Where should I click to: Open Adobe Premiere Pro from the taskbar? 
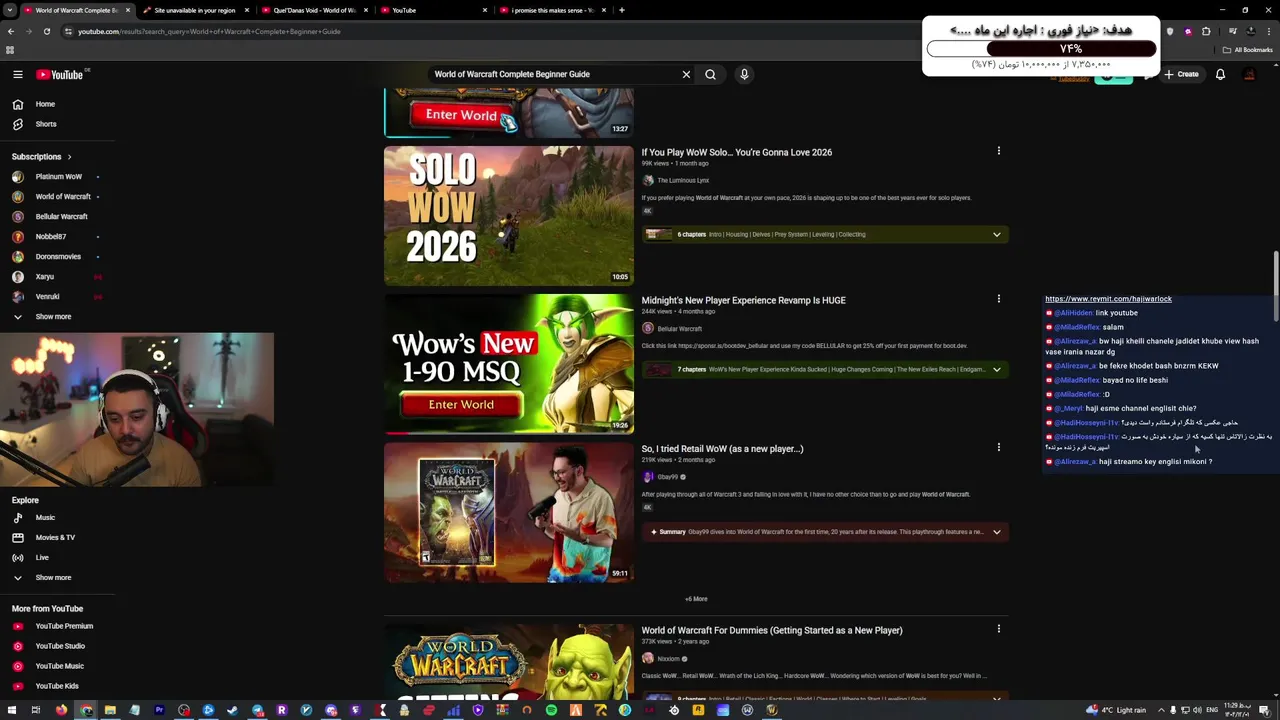[159, 710]
